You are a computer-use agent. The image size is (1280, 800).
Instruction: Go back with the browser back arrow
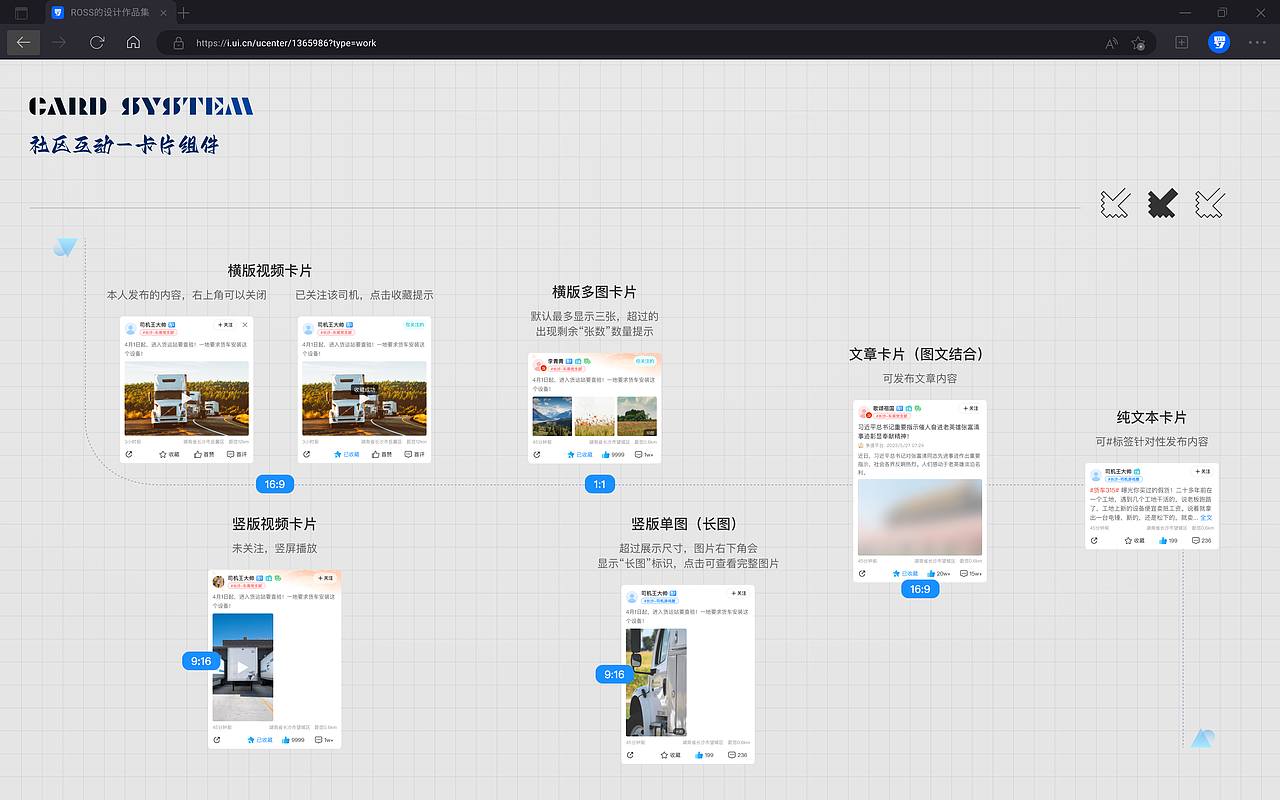tap(23, 43)
